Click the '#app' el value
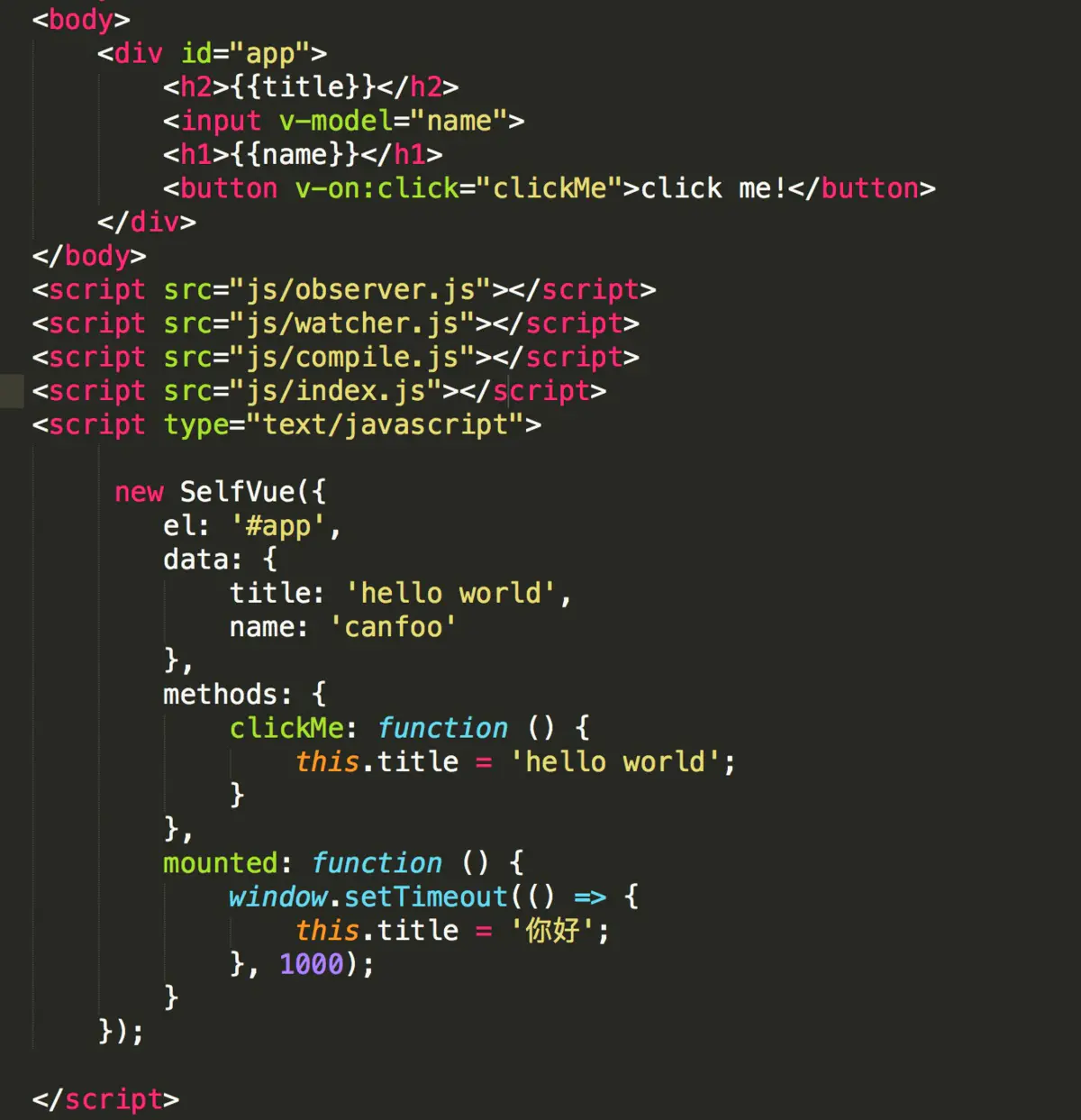The width and height of the screenshot is (1081, 1120). pos(278,526)
